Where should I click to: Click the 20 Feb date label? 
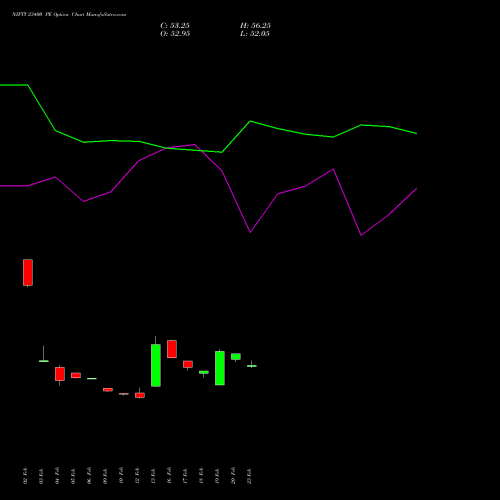pyautogui.click(x=233, y=476)
